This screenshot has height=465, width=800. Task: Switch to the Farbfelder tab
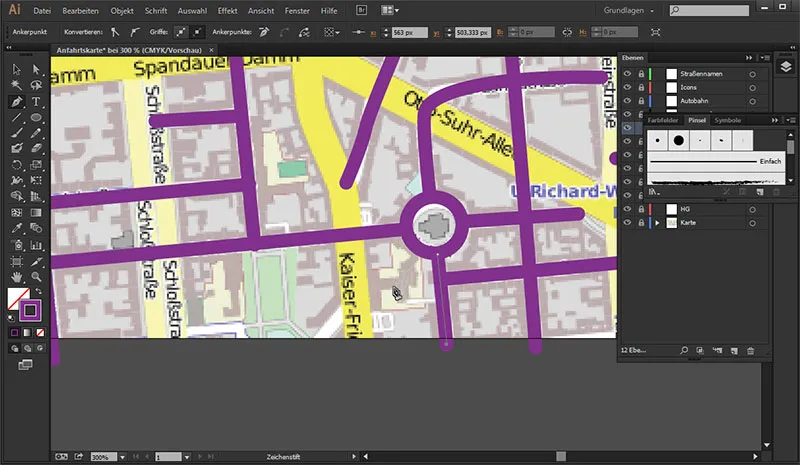(x=663, y=120)
